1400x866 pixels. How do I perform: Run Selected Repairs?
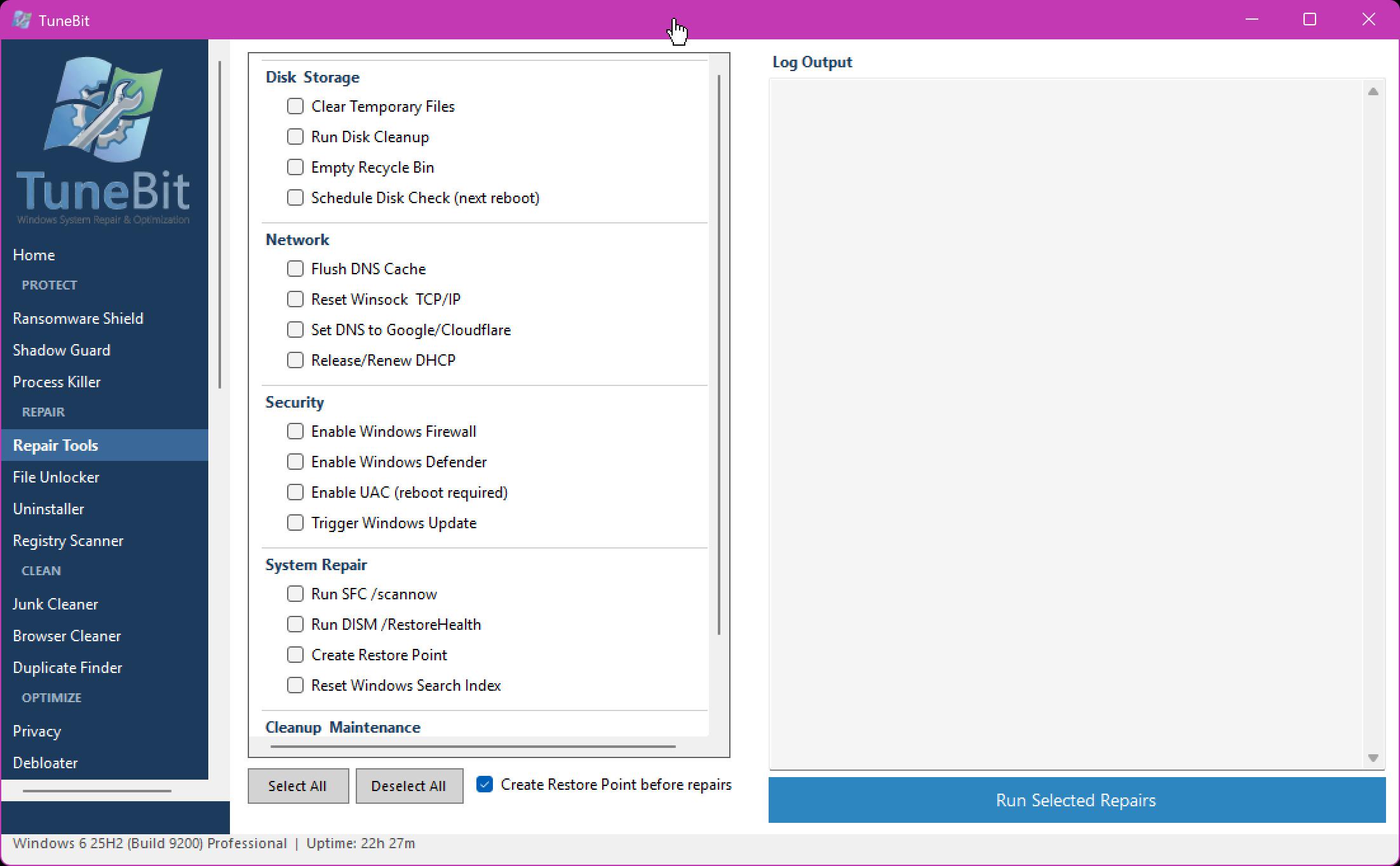1077,800
